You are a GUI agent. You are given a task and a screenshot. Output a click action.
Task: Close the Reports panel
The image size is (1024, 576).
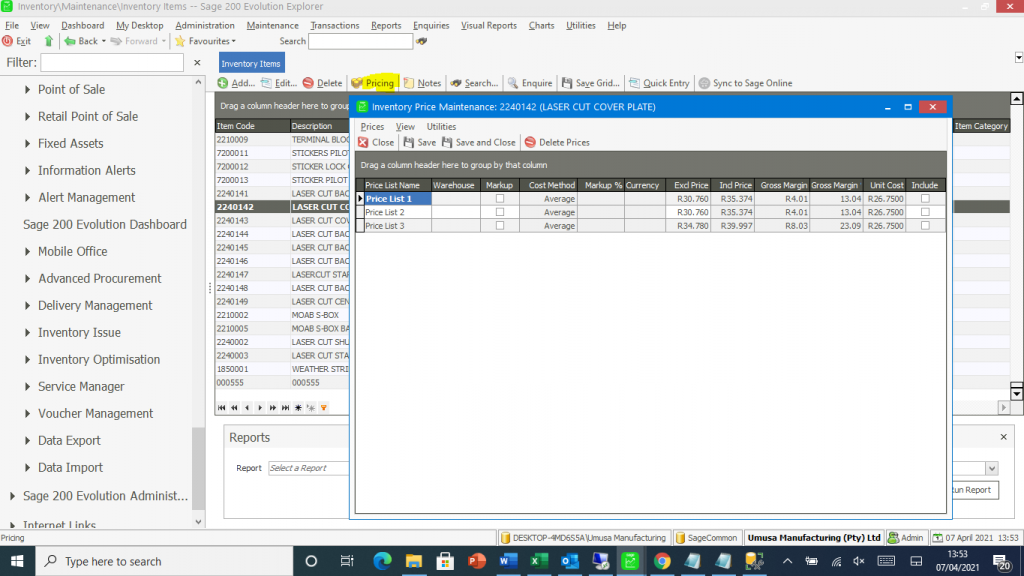click(x=1004, y=437)
